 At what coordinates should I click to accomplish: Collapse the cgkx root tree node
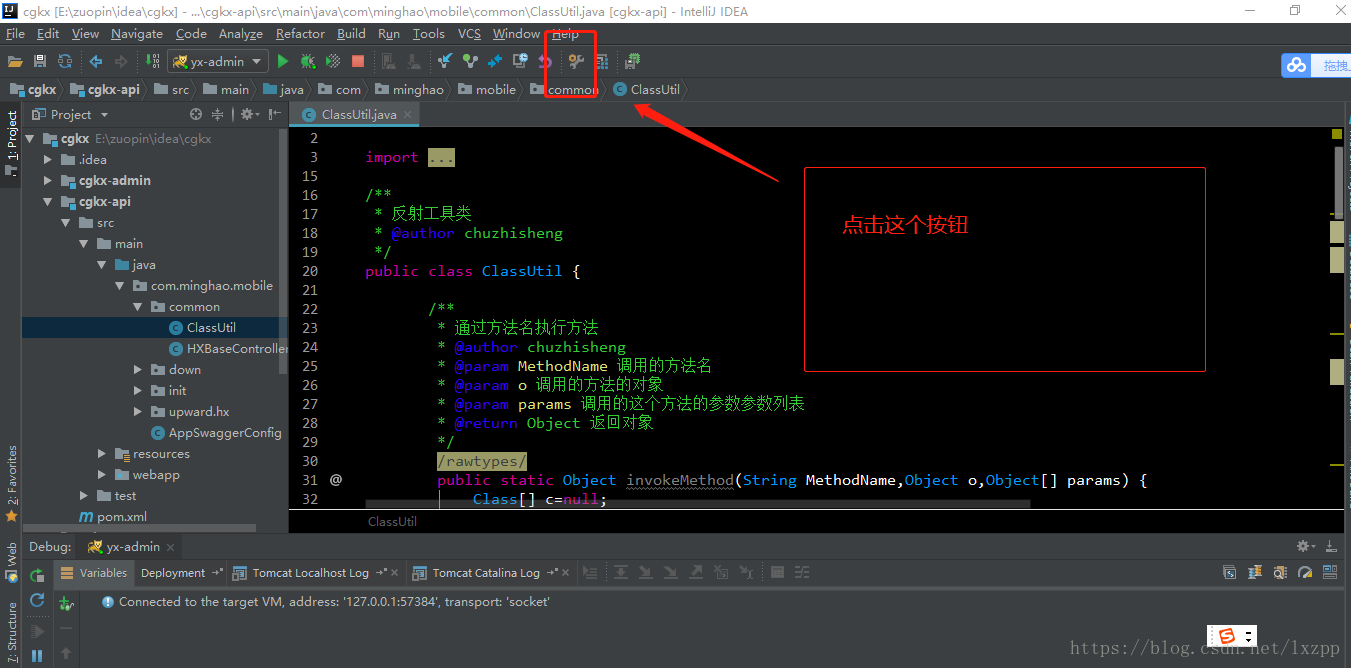click(31, 139)
